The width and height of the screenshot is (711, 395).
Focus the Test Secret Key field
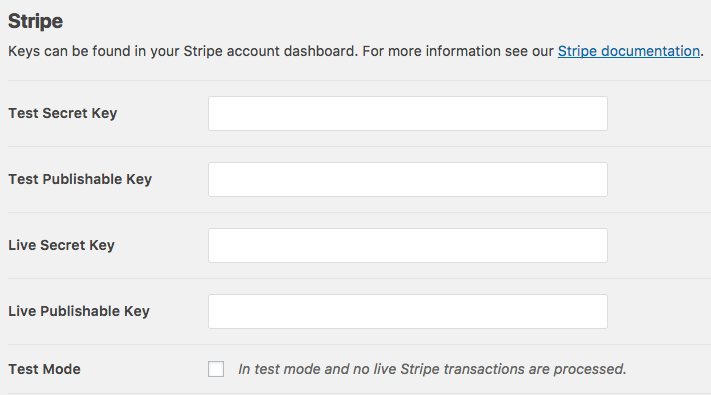click(x=408, y=113)
